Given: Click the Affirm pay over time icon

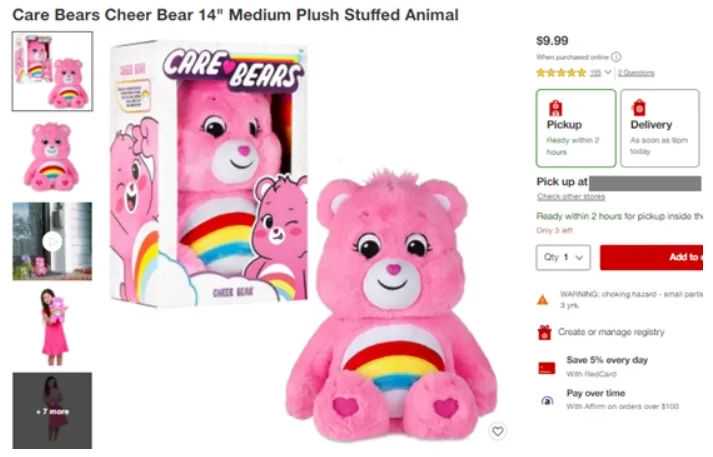Looking at the screenshot, I should pyautogui.click(x=546, y=400).
